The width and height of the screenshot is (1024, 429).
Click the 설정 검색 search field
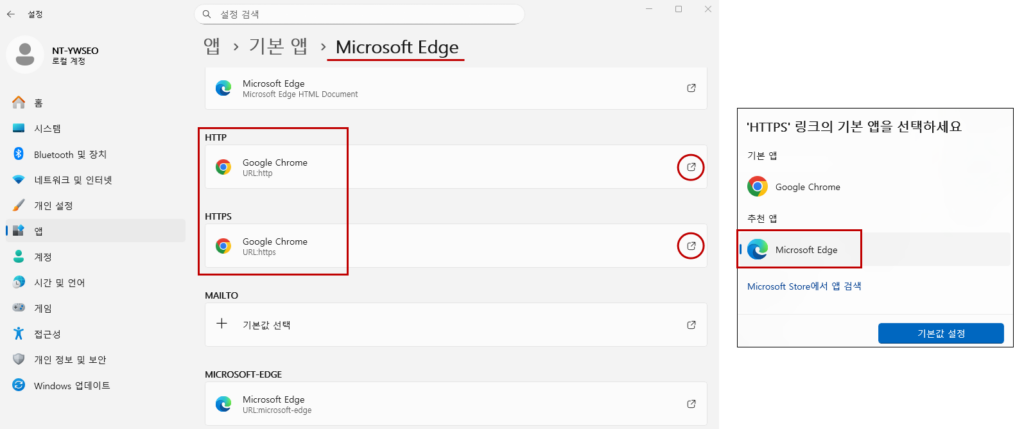pos(360,15)
